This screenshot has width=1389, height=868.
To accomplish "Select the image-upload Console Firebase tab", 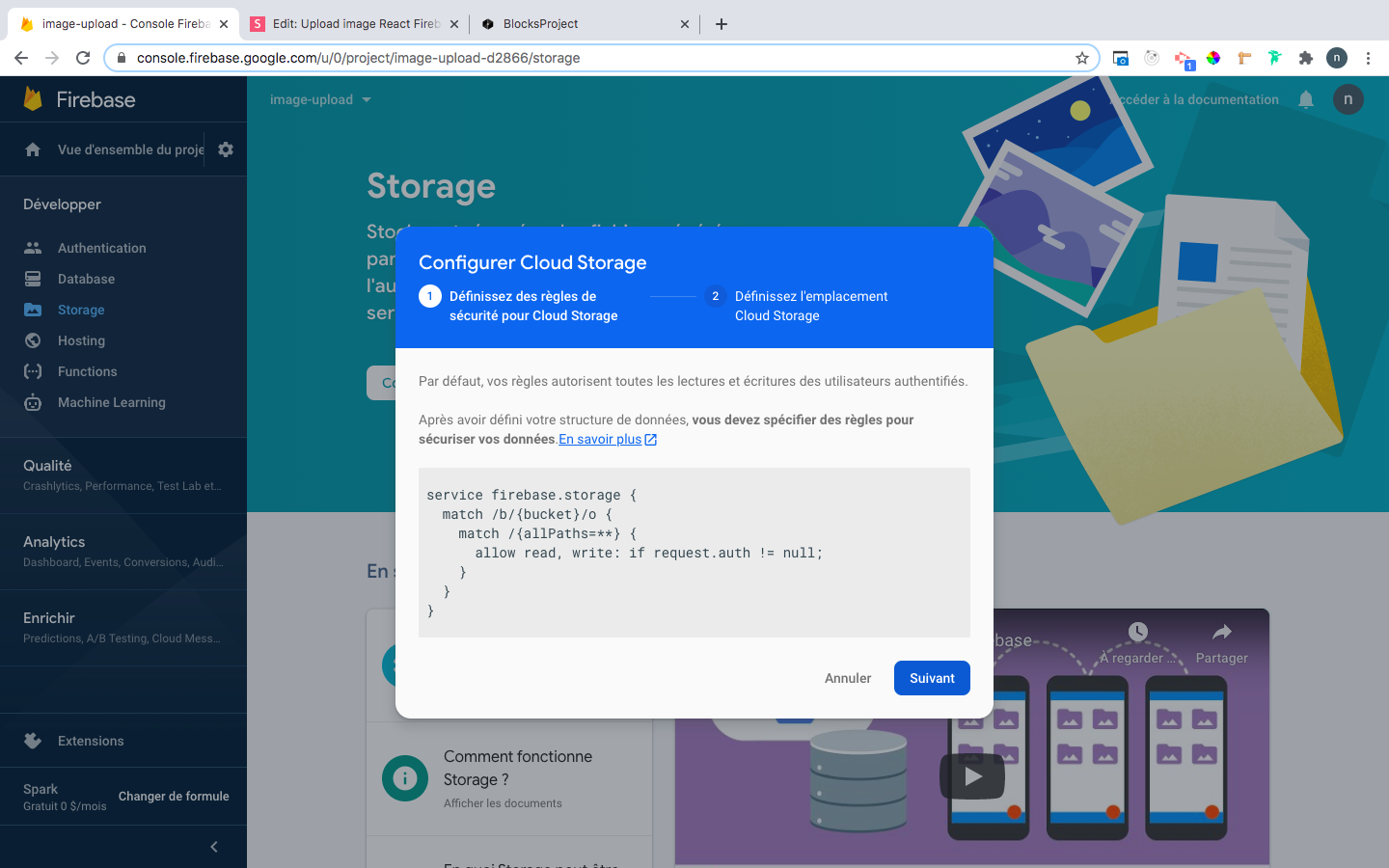I will tap(125, 24).
